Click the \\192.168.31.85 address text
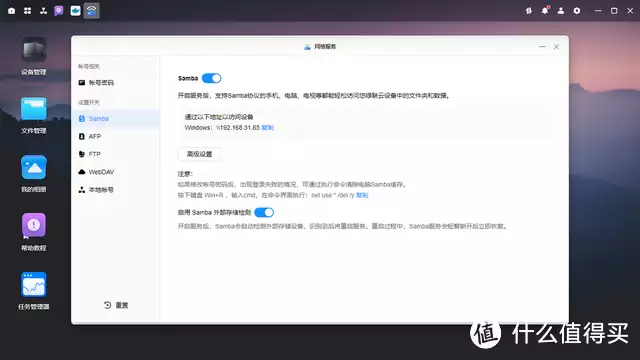This screenshot has width=640, height=360. (x=238, y=127)
